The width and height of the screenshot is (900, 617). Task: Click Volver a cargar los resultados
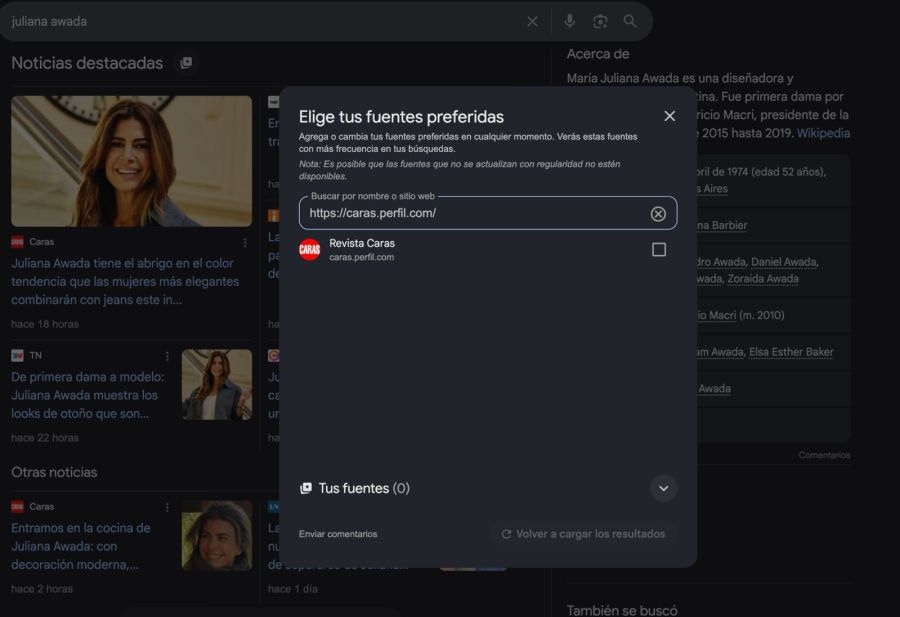pos(583,534)
